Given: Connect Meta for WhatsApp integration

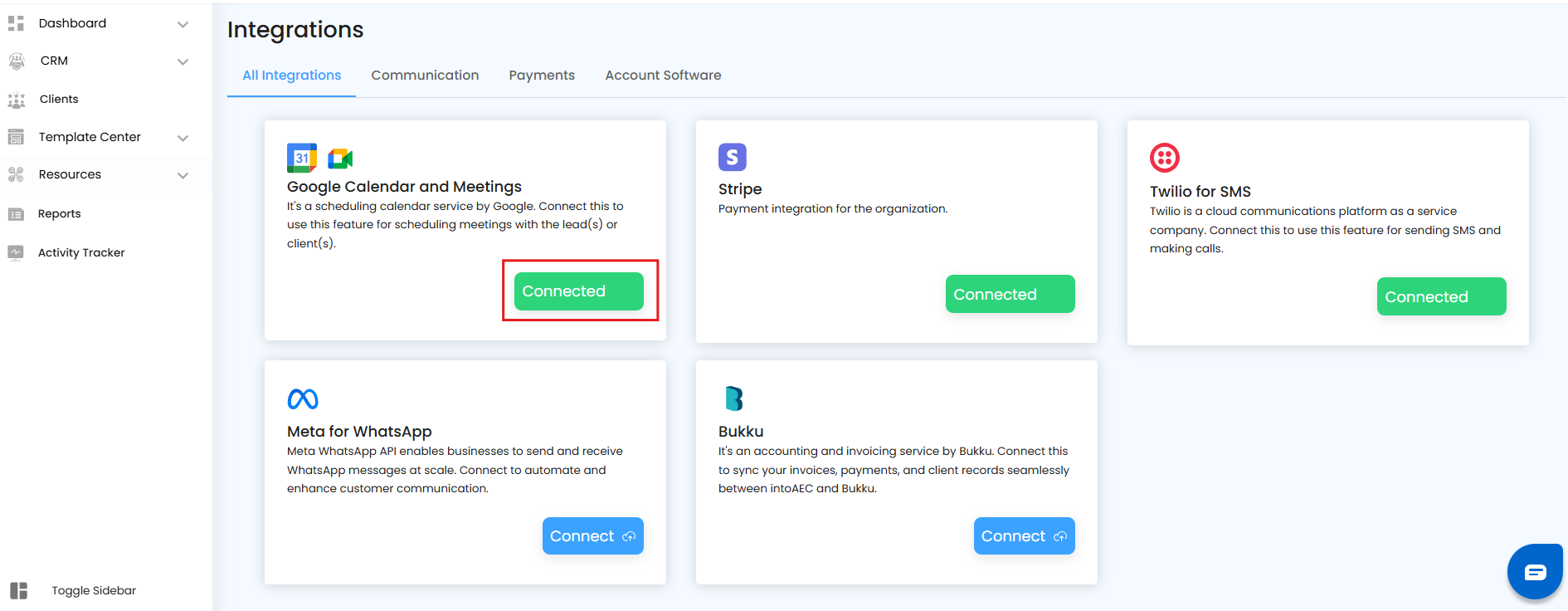Looking at the screenshot, I should point(592,536).
